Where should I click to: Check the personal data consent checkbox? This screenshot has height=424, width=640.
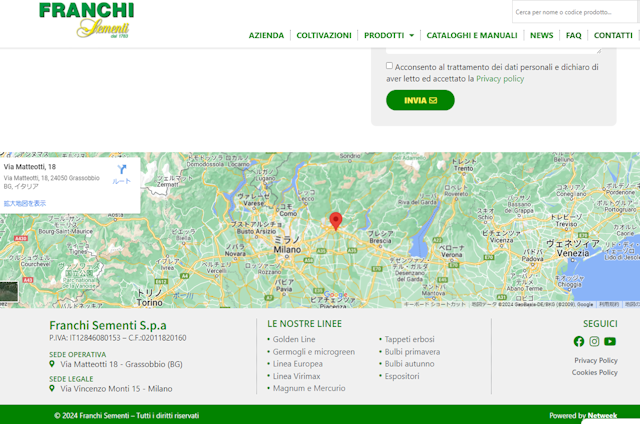[x=389, y=66]
